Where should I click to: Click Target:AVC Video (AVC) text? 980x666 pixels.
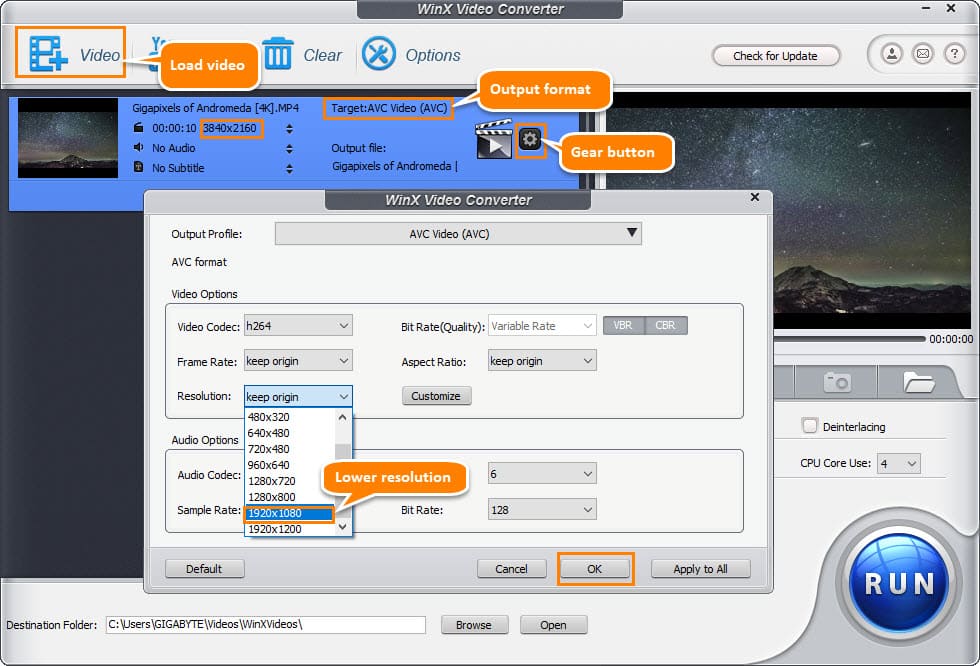click(389, 108)
